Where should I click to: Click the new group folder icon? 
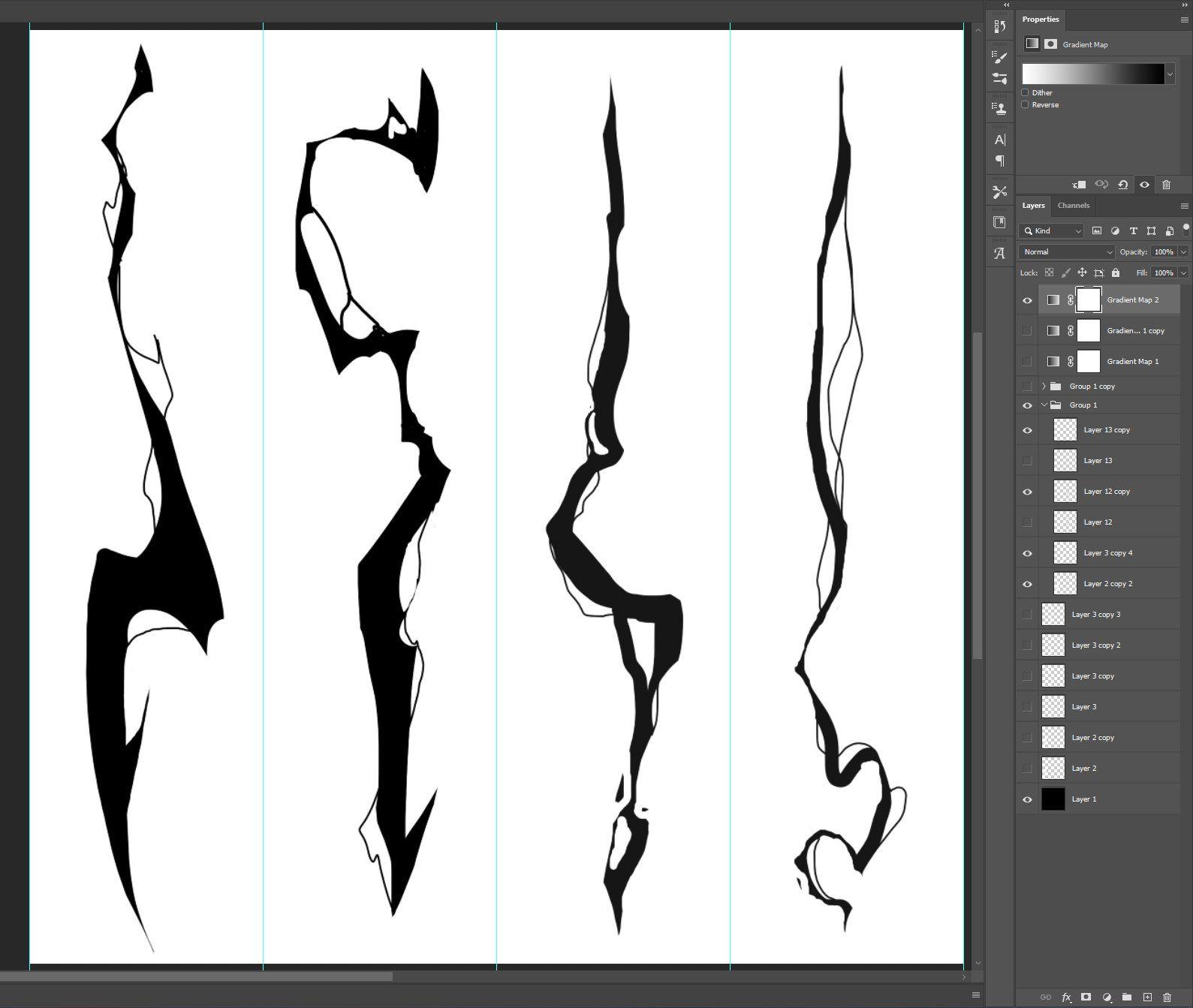[x=1127, y=997]
